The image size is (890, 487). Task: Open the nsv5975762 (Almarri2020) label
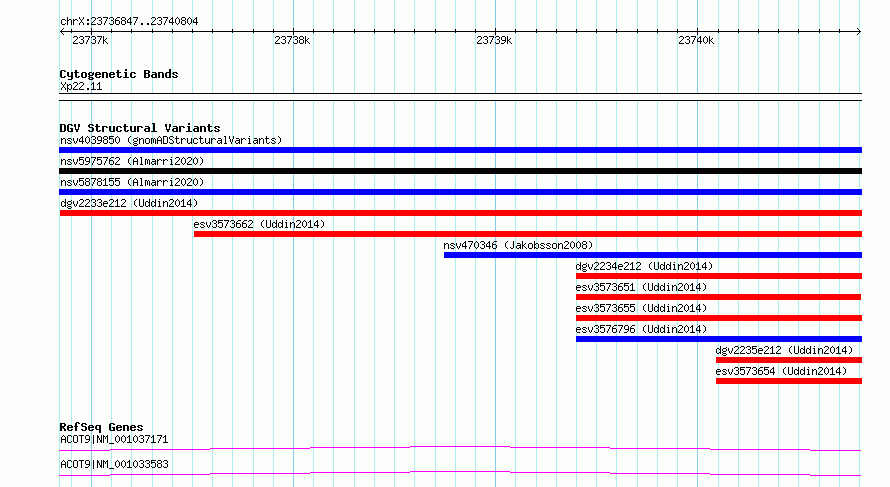[x=132, y=161]
